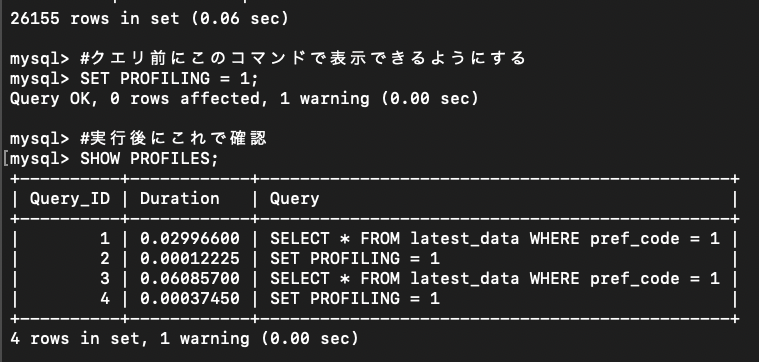Click the SELECT query in row 1
759x362 pixels.
click(495, 239)
